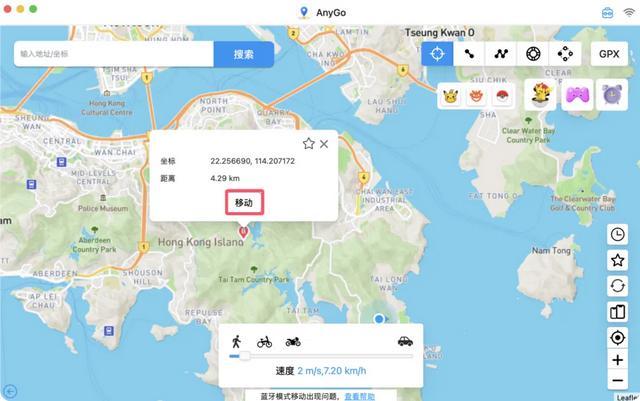Click the speed slider handle

[x=244, y=356]
